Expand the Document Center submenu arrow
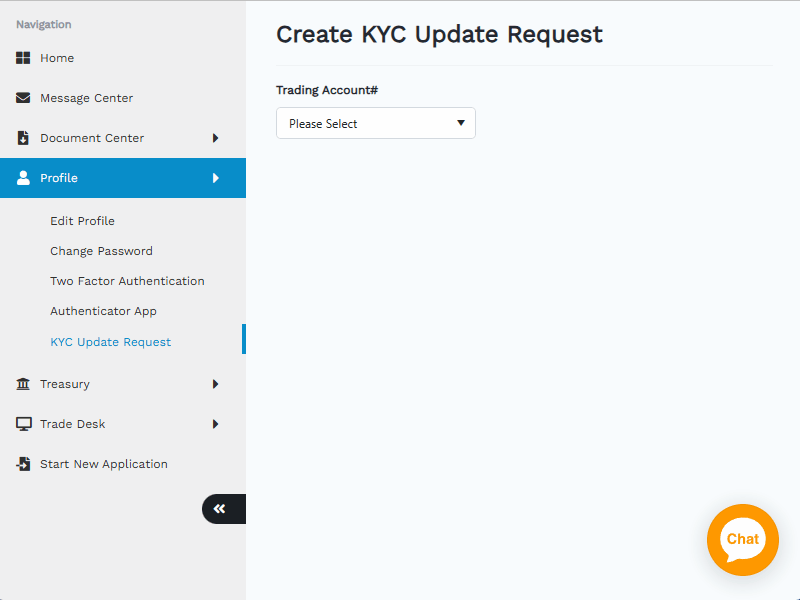The height and width of the screenshot is (600, 800). (x=215, y=138)
